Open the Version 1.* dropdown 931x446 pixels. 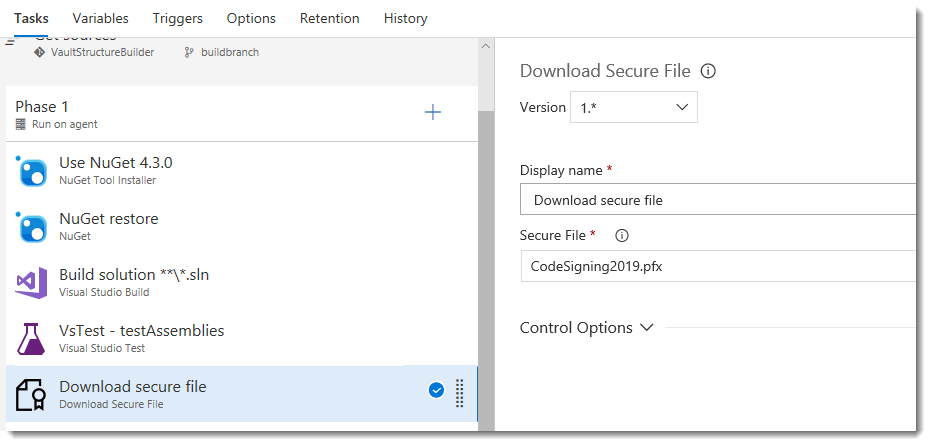pyautogui.click(x=634, y=107)
